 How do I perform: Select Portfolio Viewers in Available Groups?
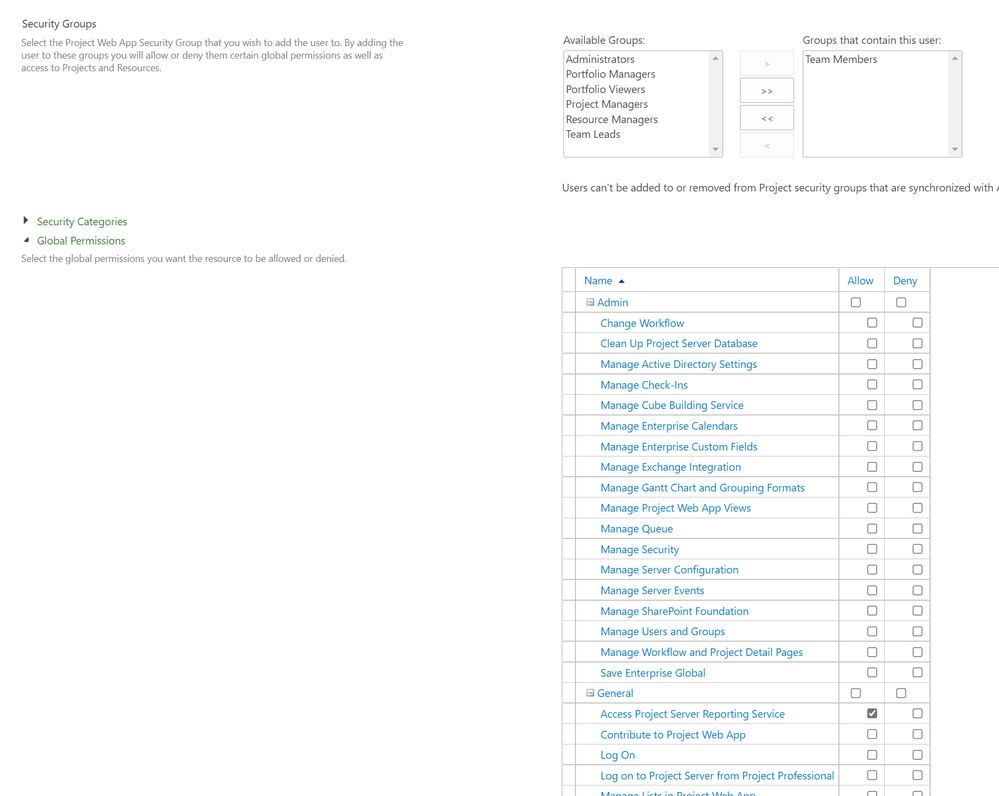[x=605, y=89]
